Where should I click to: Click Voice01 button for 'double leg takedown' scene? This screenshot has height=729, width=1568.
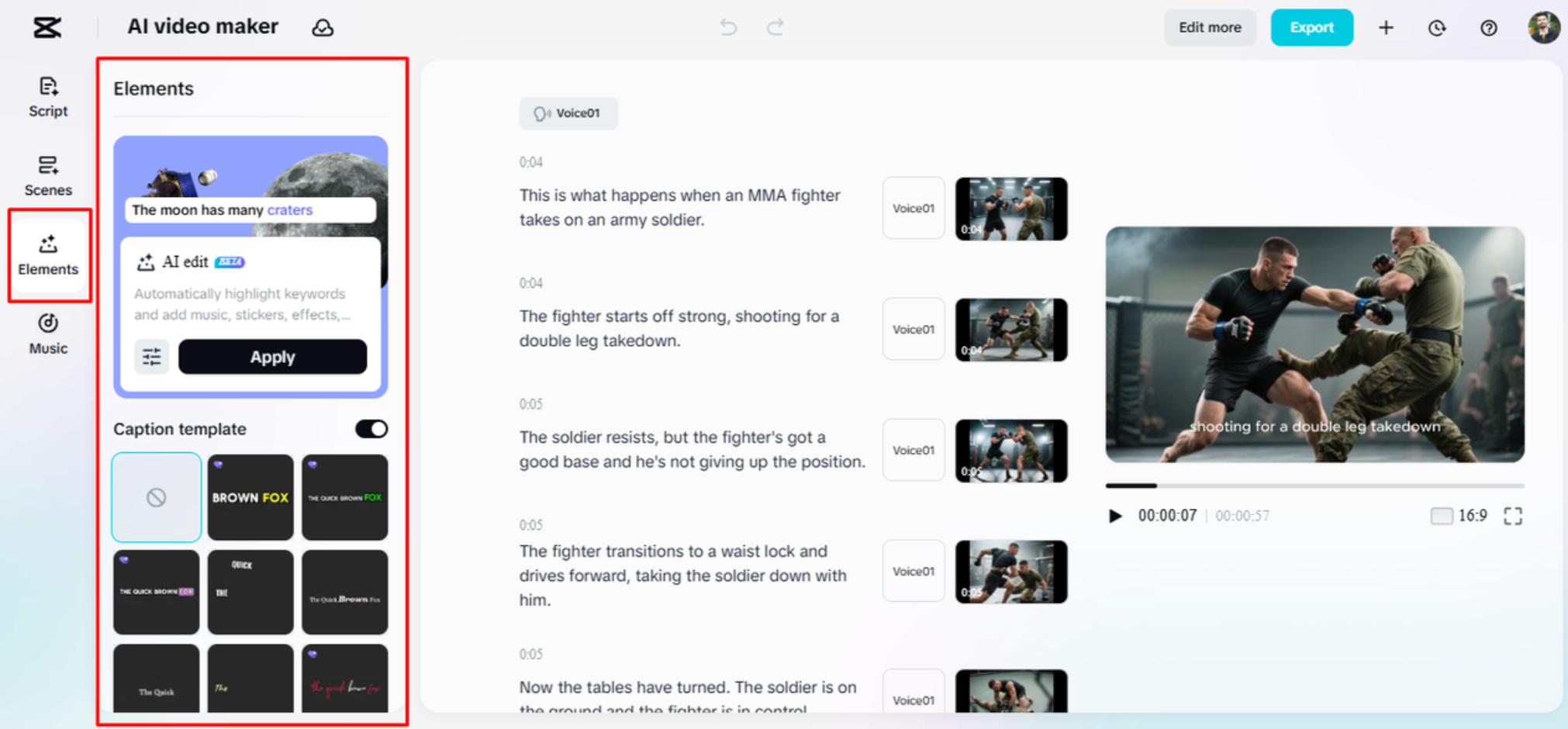914,329
